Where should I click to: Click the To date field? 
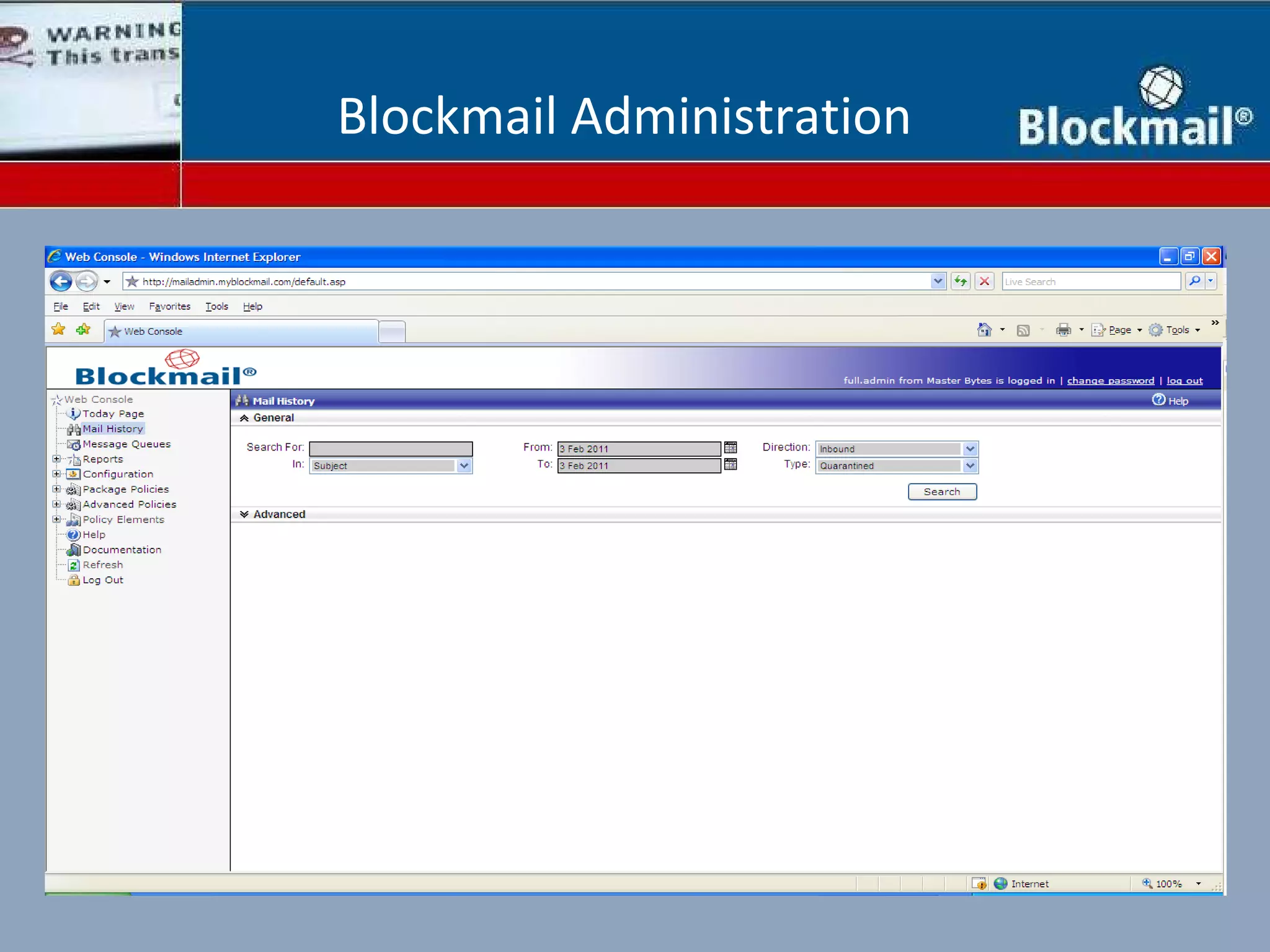(639, 465)
